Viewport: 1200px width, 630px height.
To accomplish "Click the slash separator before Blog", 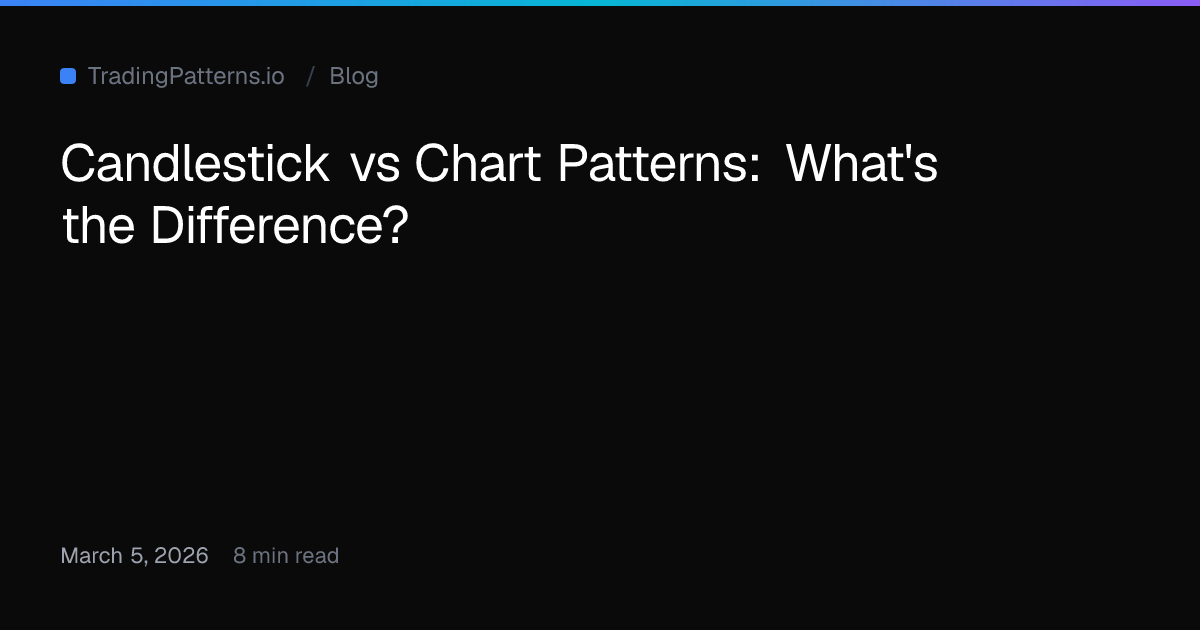I will coord(311,76).
